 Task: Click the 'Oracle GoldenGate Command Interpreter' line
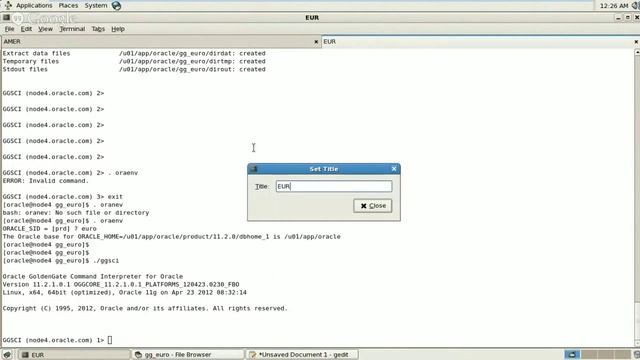(93, 276)
